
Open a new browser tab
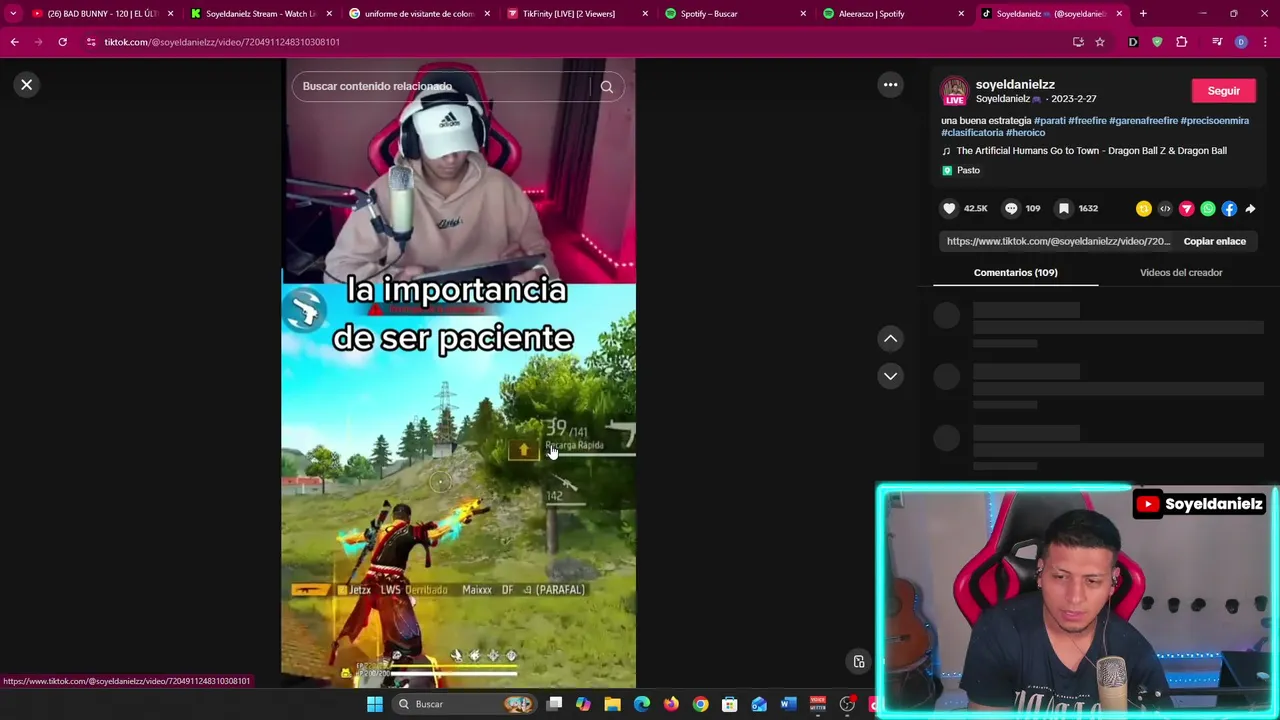click(x=1143, y=14)
